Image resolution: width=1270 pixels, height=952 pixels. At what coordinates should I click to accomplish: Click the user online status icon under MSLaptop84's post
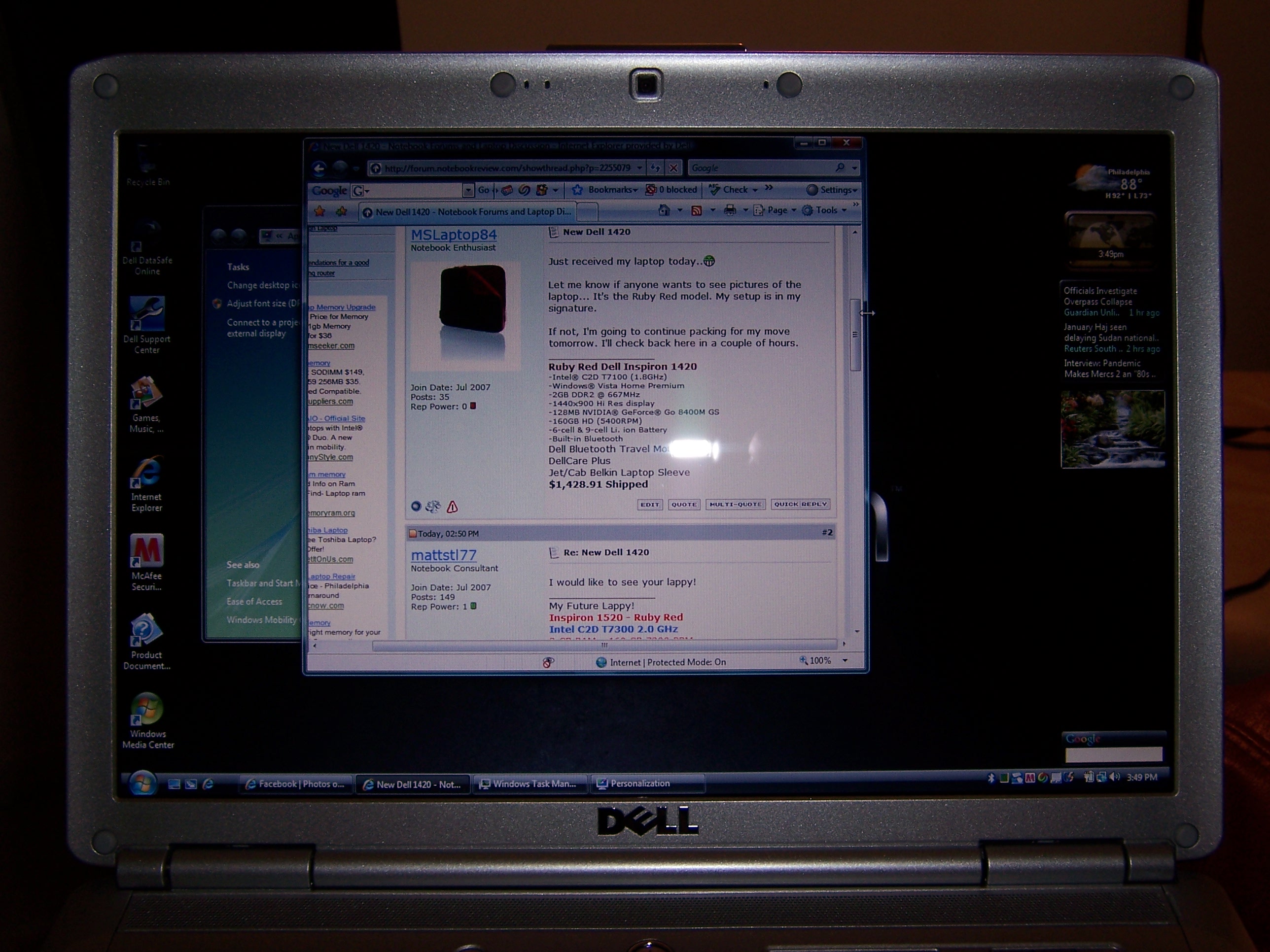pyautogui.click(x=416, y=506)
